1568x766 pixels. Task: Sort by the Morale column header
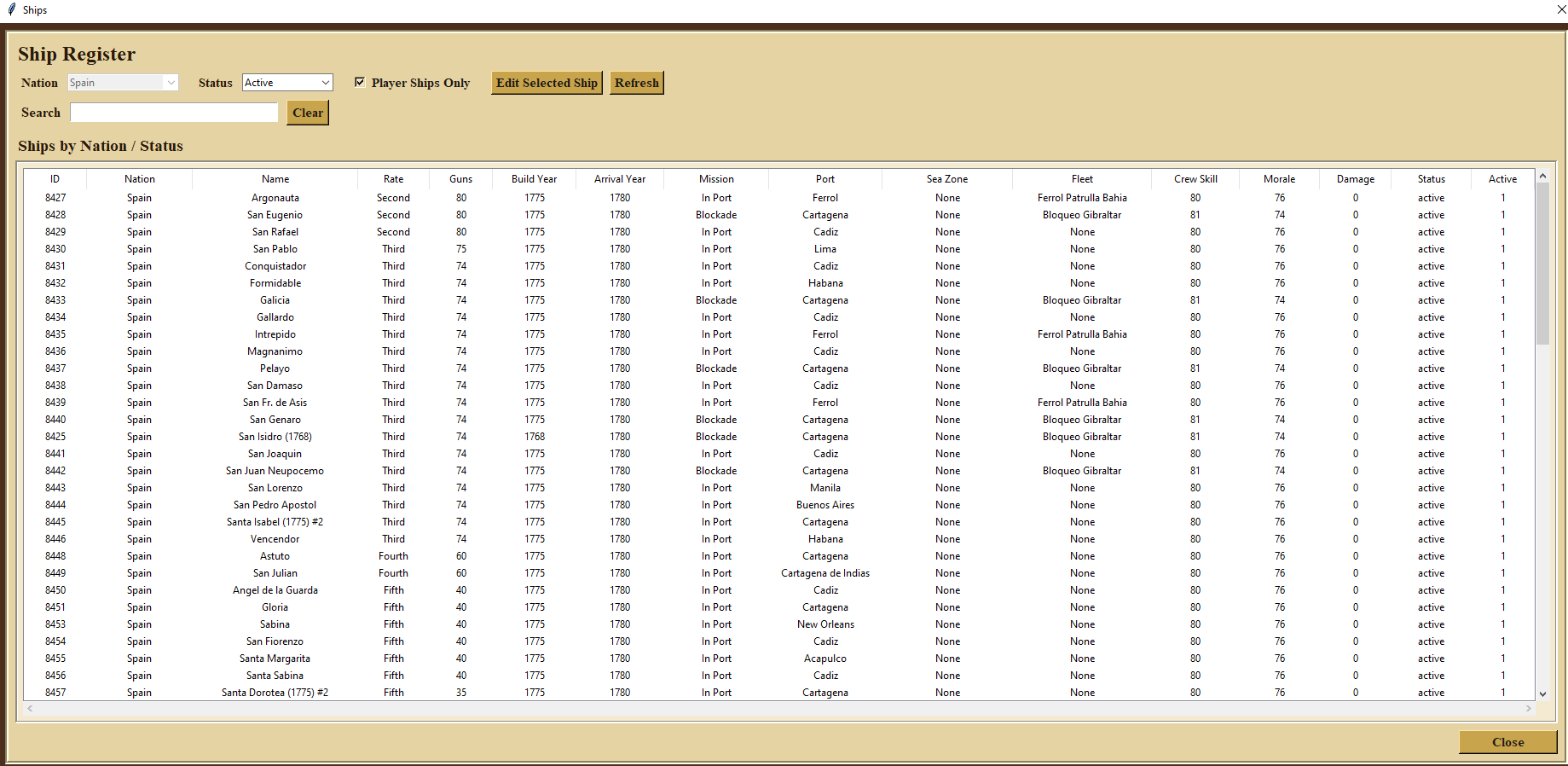(x=1279, y=179)
